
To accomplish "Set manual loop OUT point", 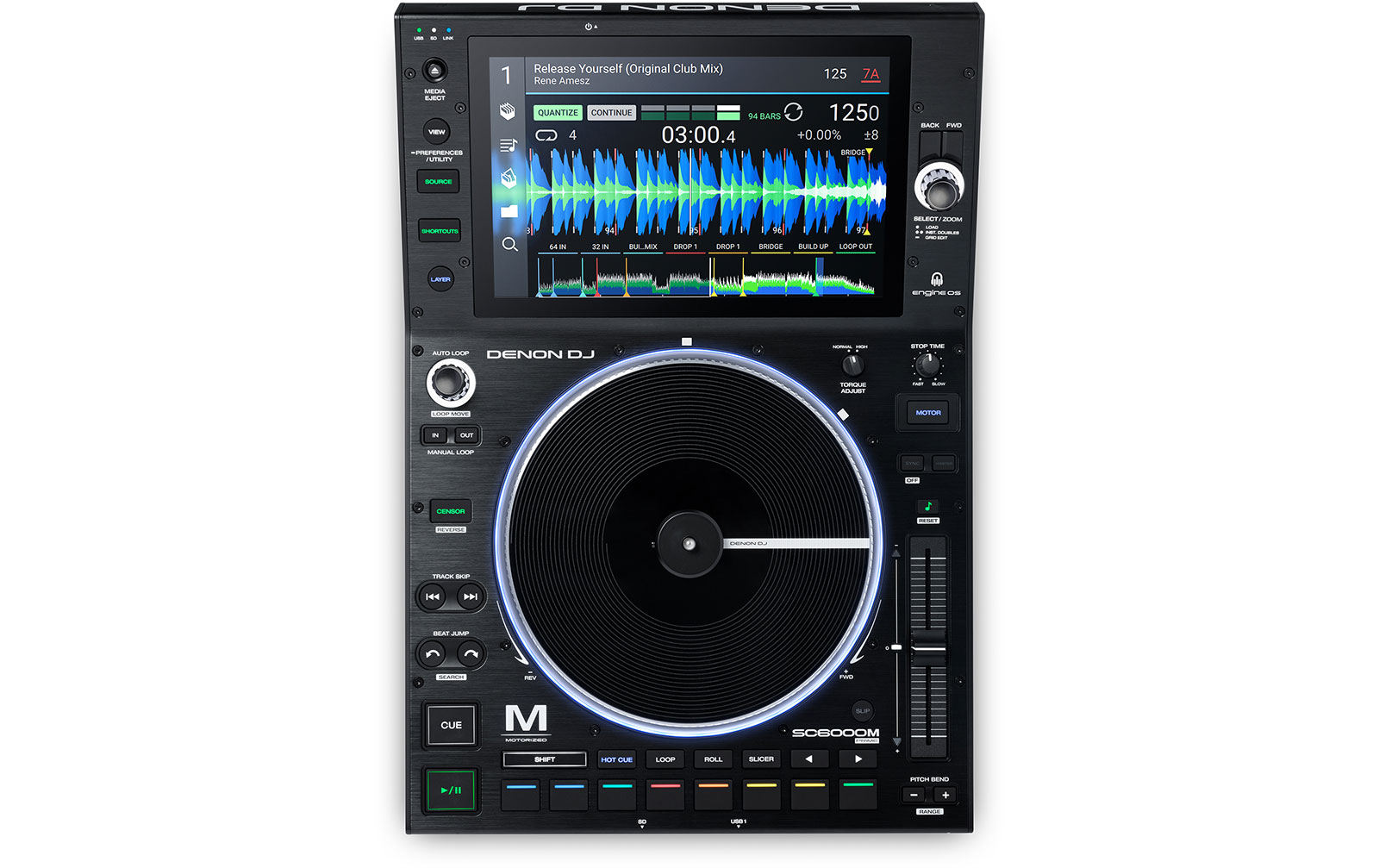I will point(466,435).
